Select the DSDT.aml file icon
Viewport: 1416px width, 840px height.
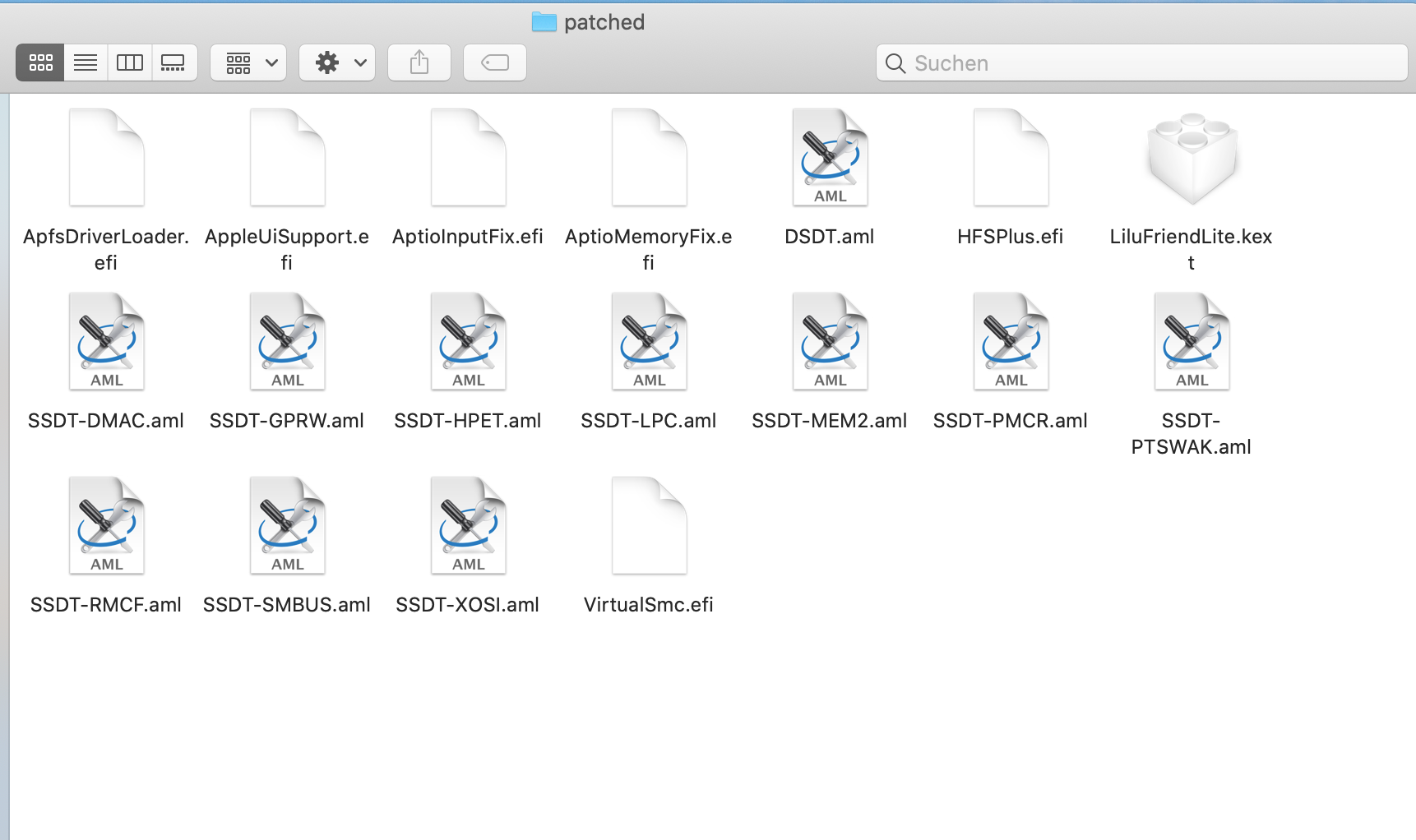(x=831, y=157)
